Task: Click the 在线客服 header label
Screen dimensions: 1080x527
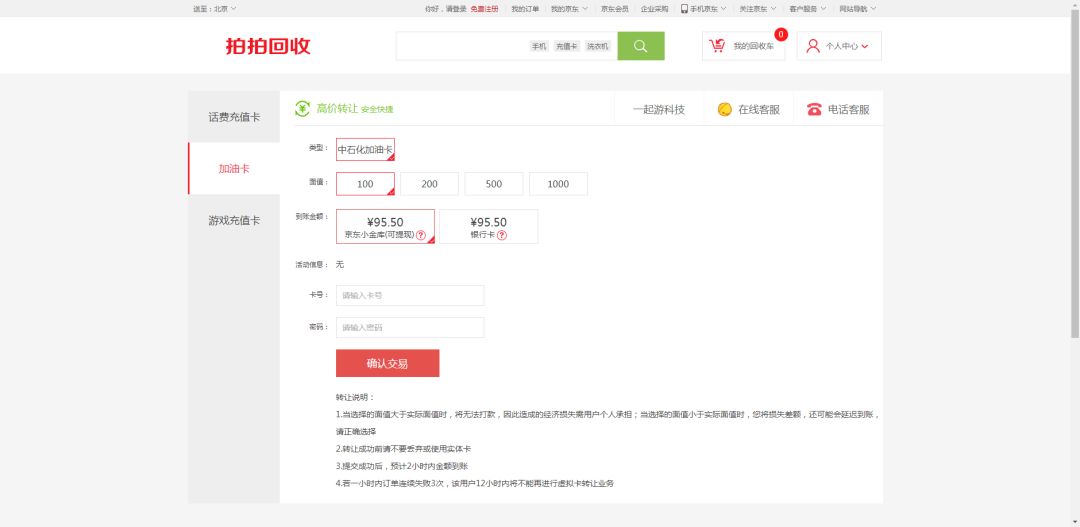Action: click(759, 109)
